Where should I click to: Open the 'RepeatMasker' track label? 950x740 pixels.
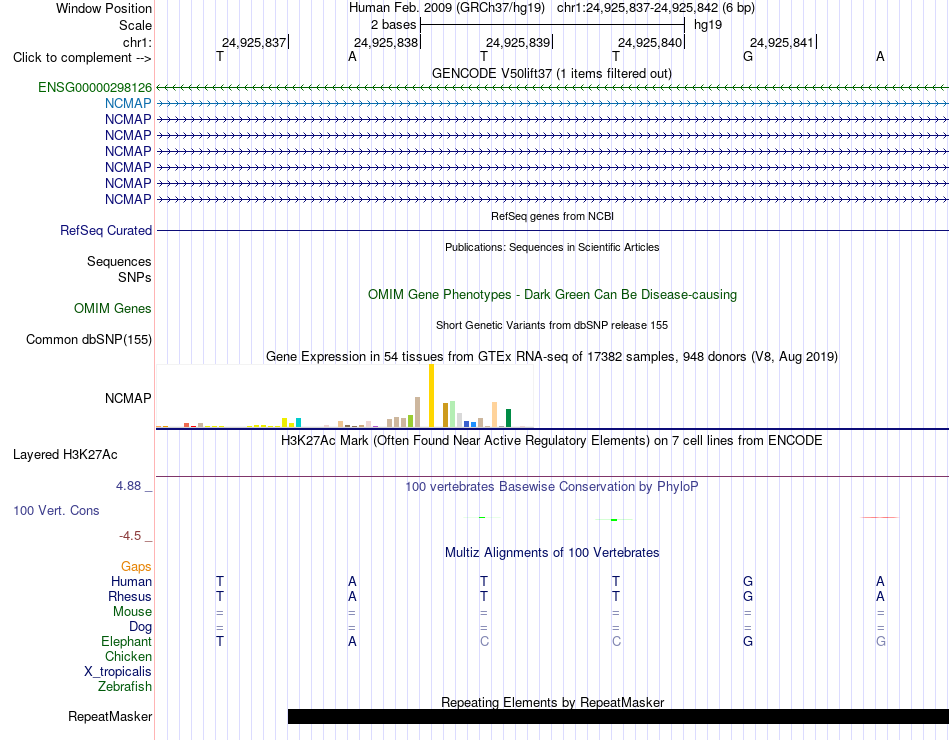[x=110, y=716]
